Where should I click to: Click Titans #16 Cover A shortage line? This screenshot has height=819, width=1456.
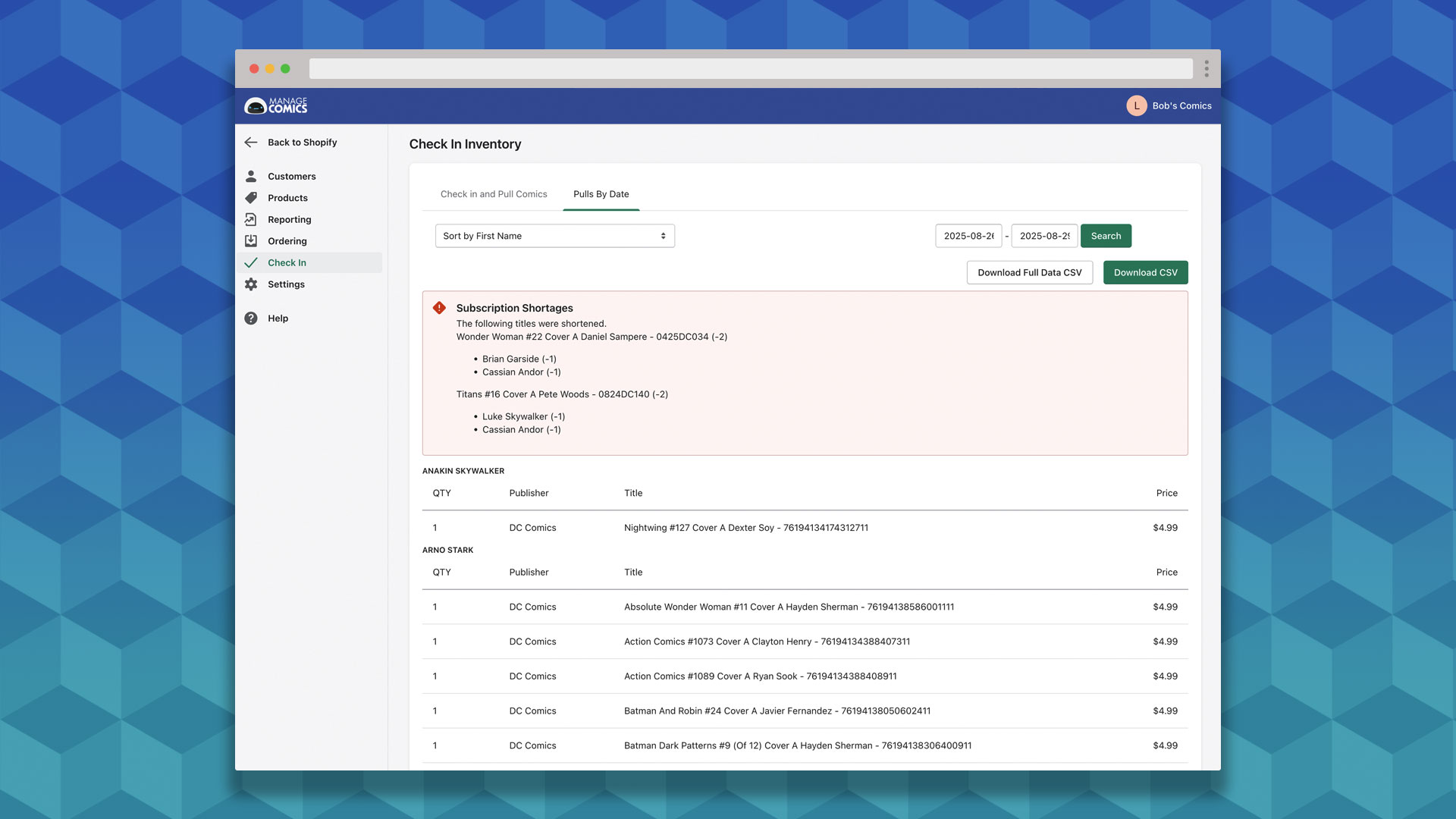pyautogui.click(x=562, y=394)
